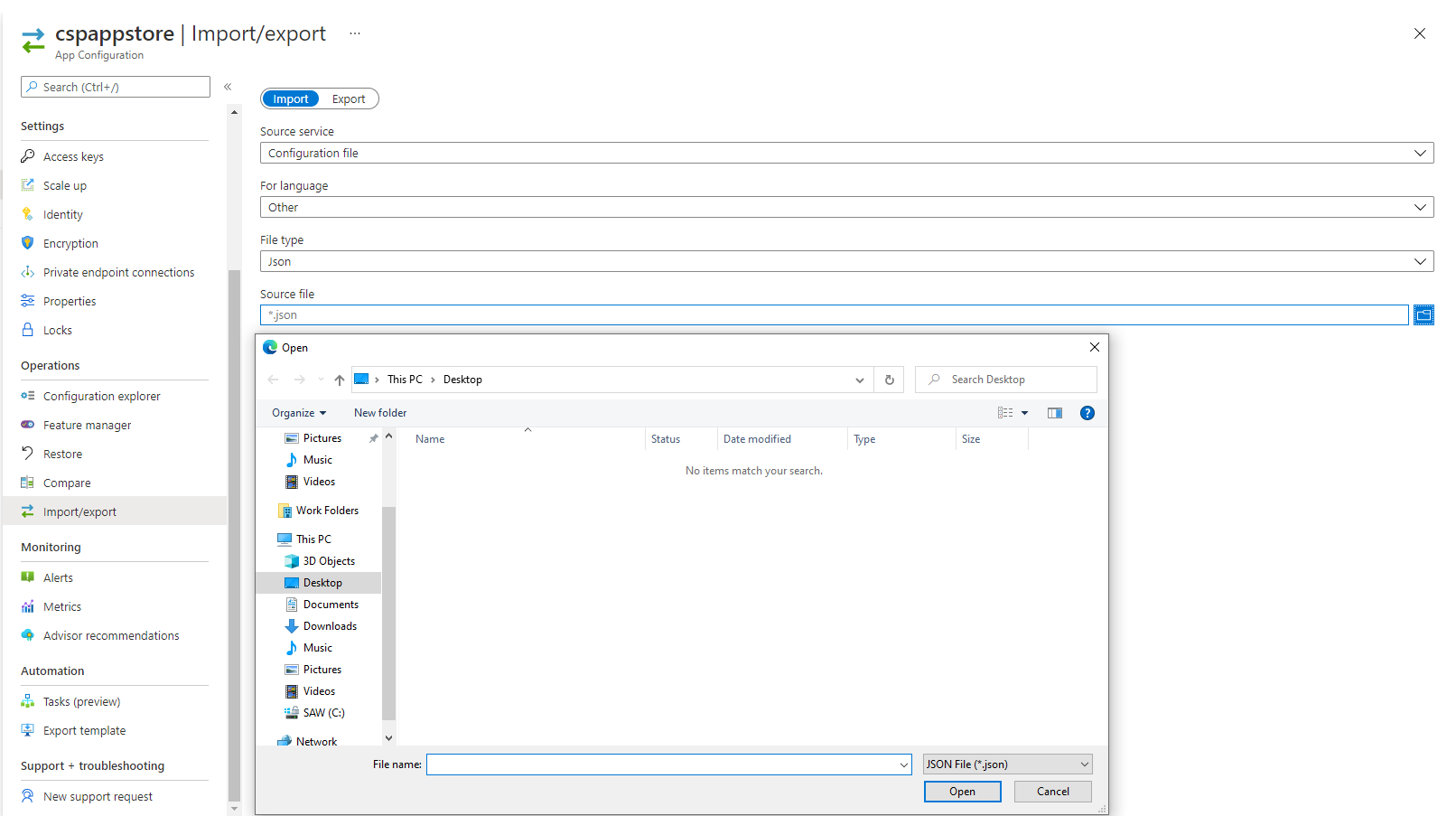Click the Source file text field
This screenshot has width=1456, height=816.
834,315
